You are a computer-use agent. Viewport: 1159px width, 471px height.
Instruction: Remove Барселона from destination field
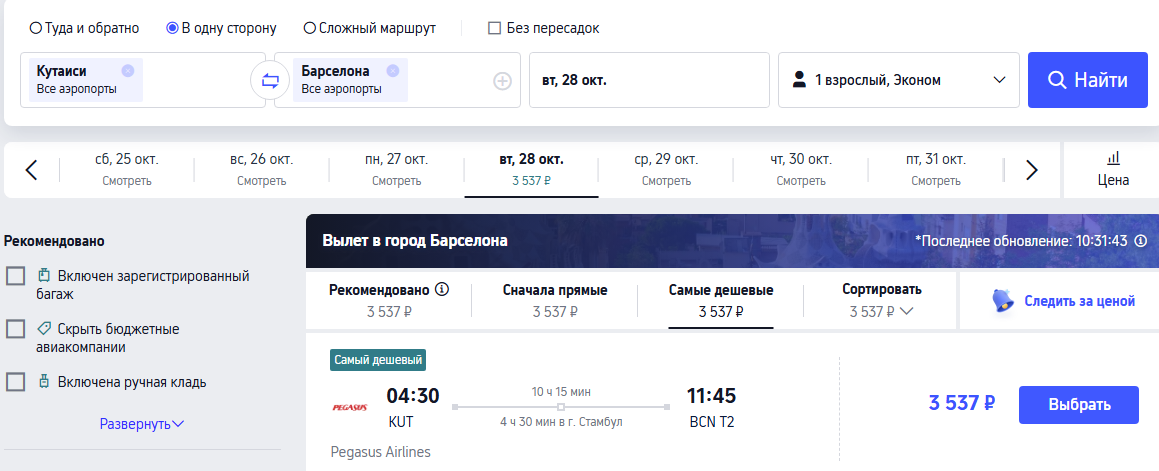click(x=392, y=71)
